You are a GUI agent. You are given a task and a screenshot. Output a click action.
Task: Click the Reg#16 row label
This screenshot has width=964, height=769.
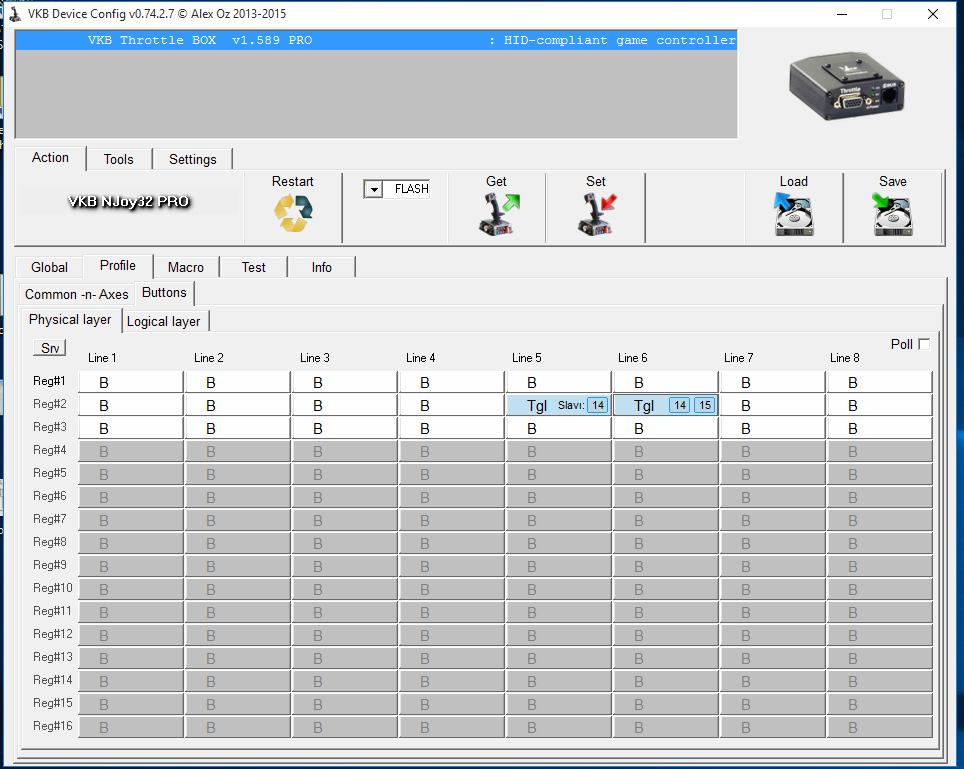53,726
